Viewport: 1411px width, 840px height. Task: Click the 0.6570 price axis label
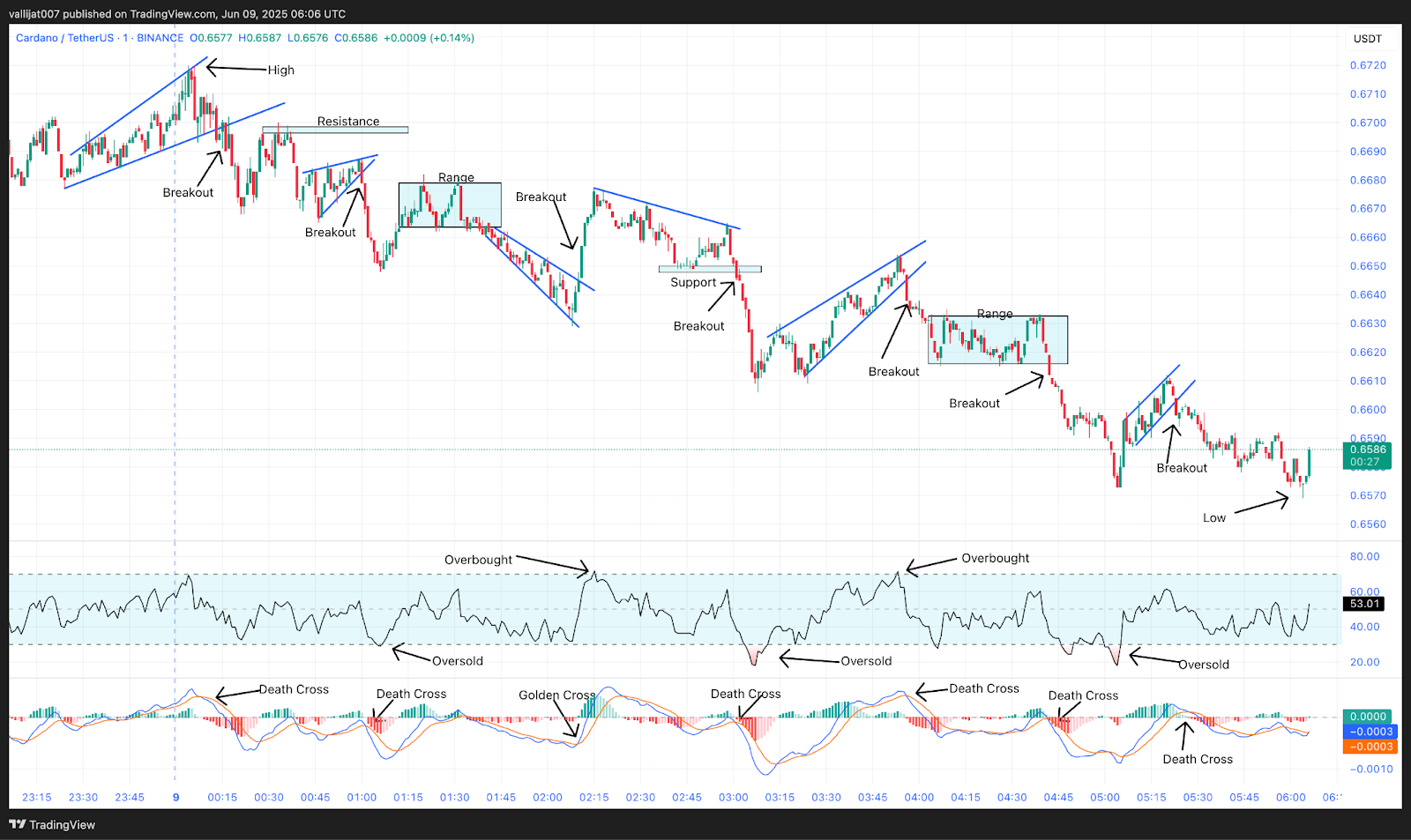point(1368,495)
